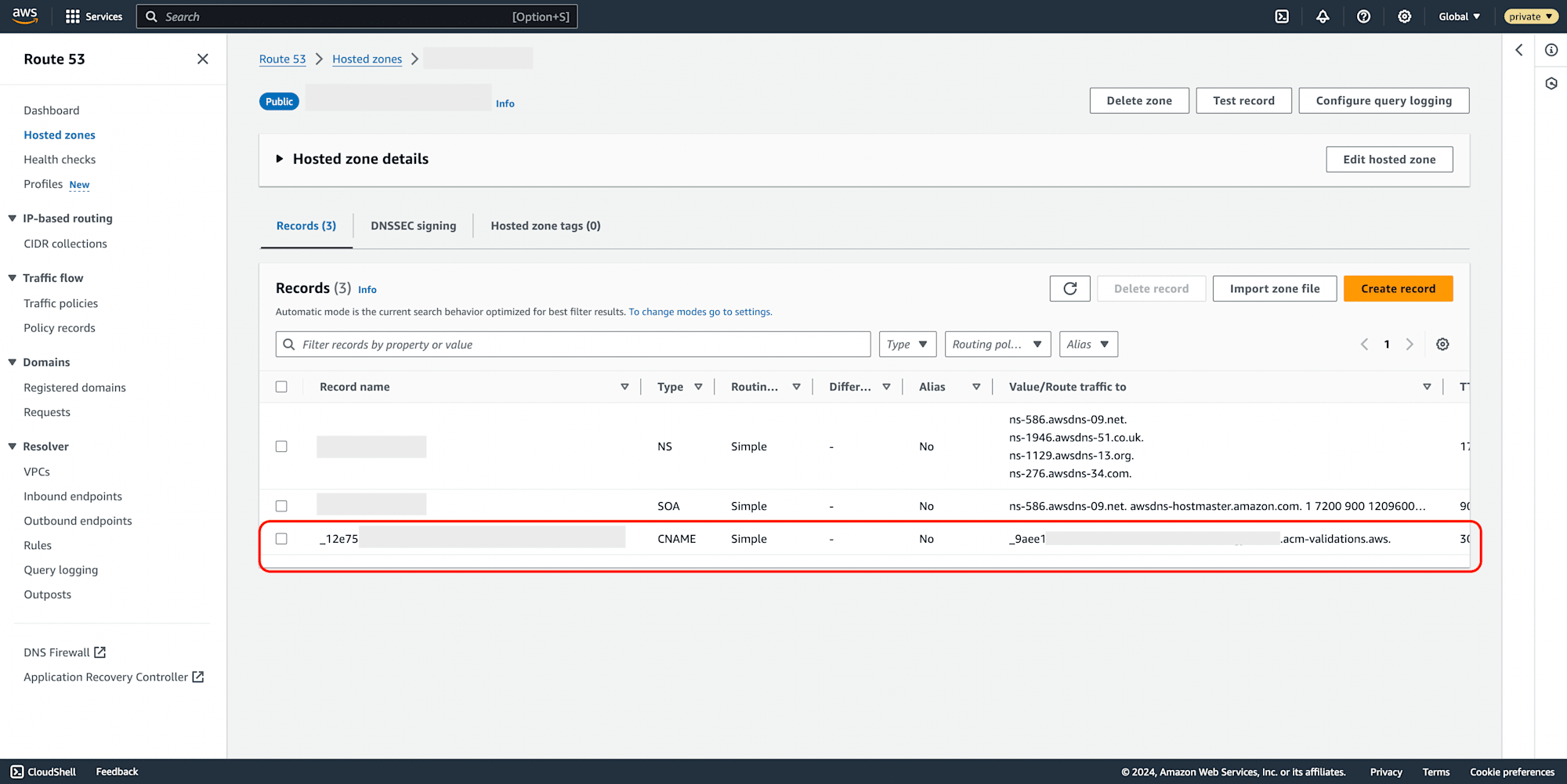Select the CNAME record checkbox
Screen dimensions: 1567x784
coord(281,539)
